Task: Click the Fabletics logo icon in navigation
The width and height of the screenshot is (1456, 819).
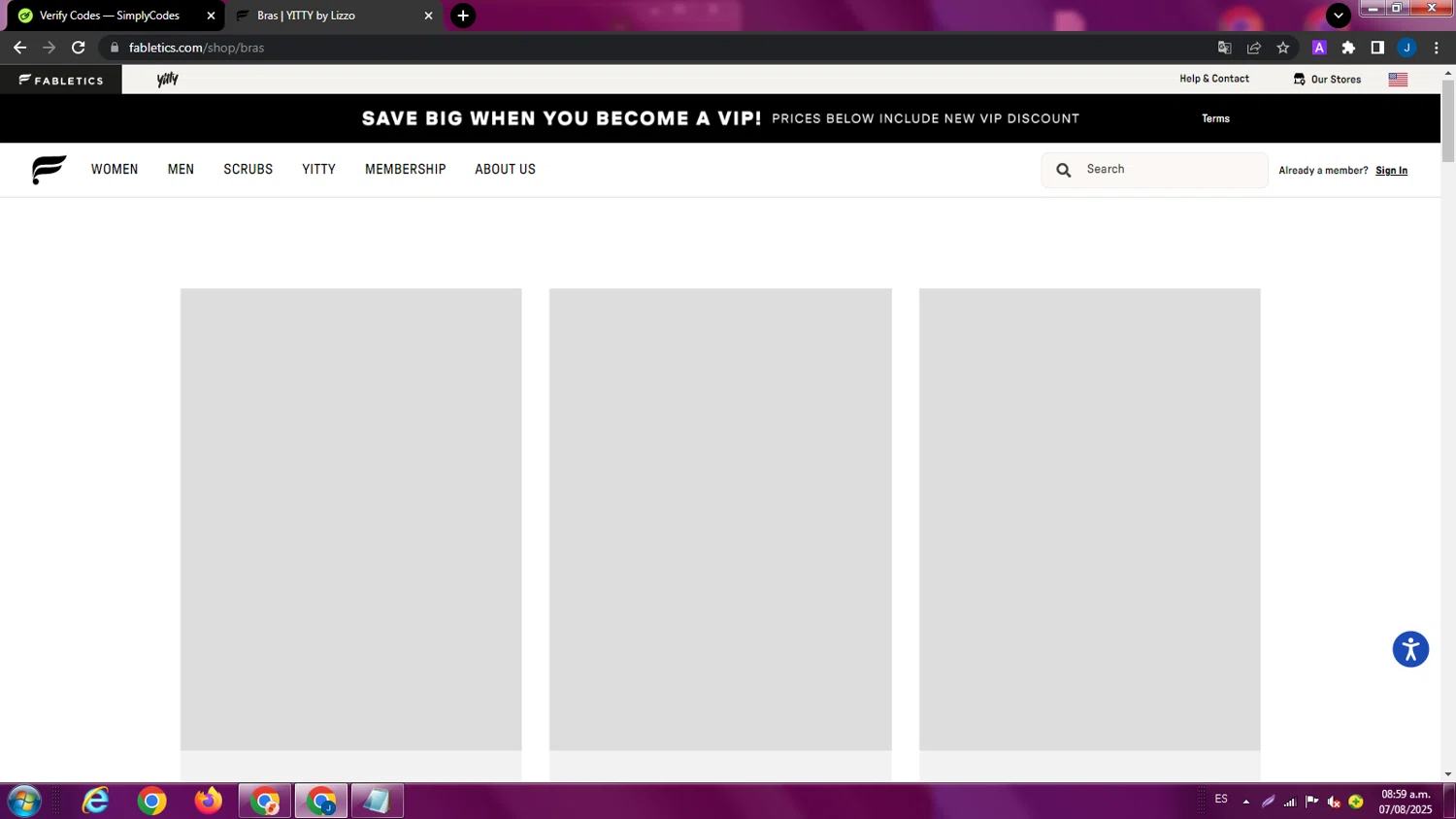Action: coord(49,170)
